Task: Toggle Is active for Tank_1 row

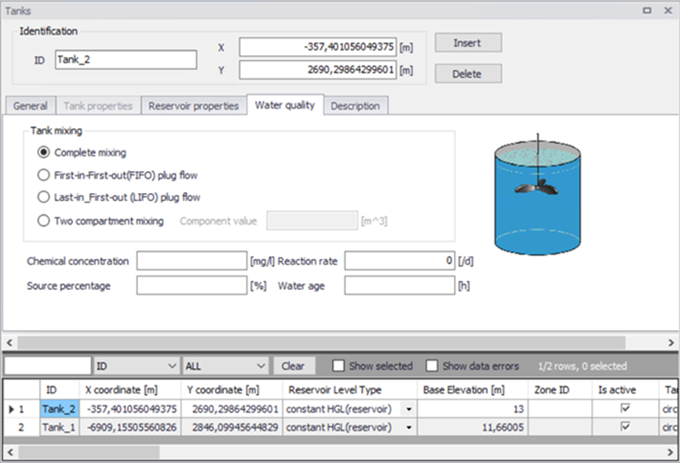Action: 625,427
